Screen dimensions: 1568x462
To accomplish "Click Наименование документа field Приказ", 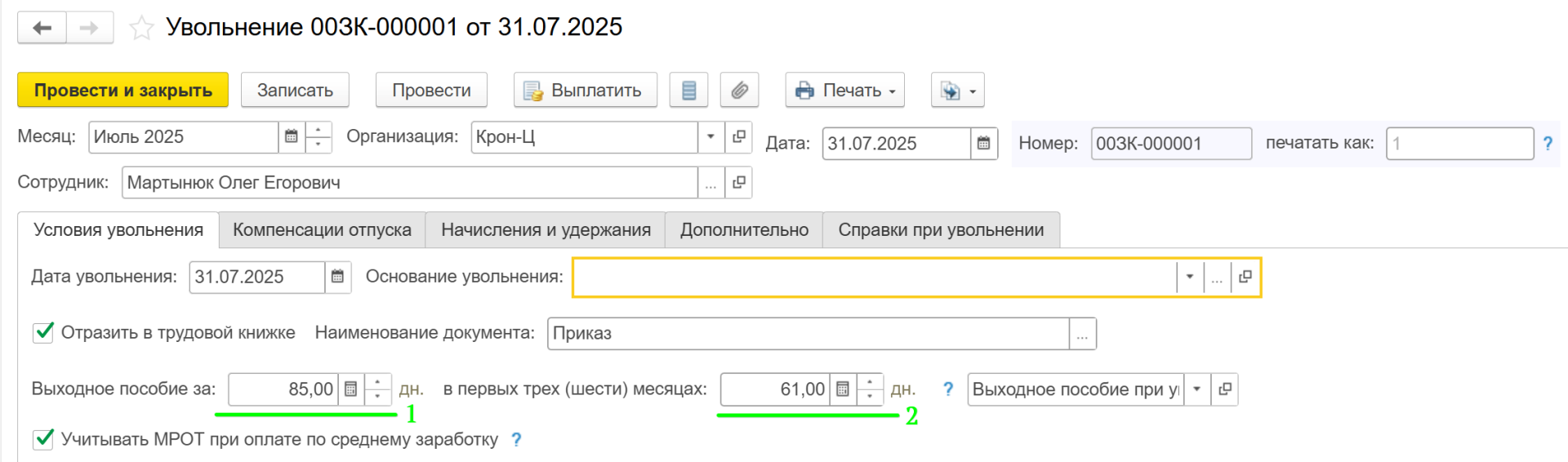I will click(x=808, y=333).
